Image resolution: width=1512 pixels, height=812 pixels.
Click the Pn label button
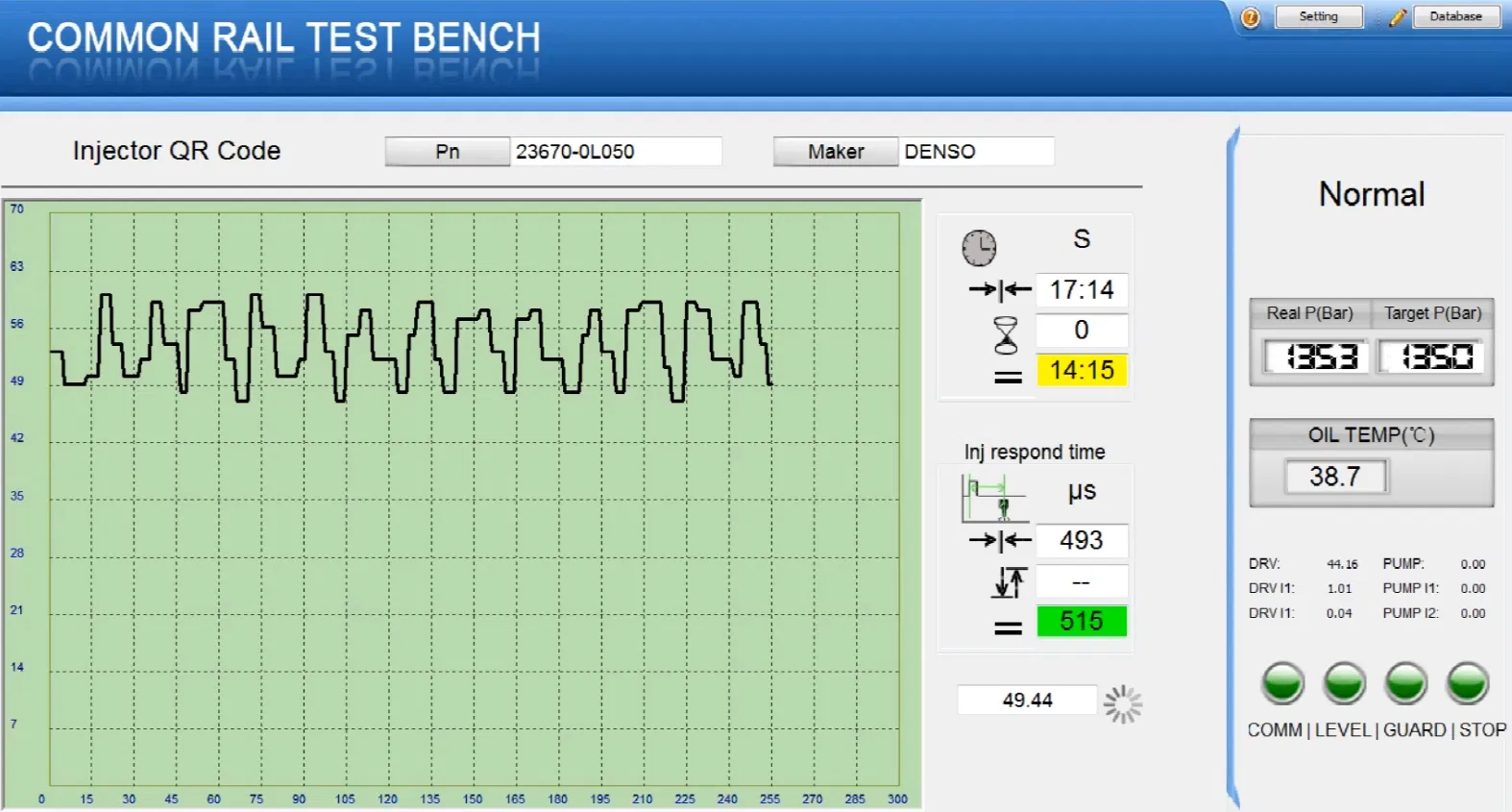(447, 152)
